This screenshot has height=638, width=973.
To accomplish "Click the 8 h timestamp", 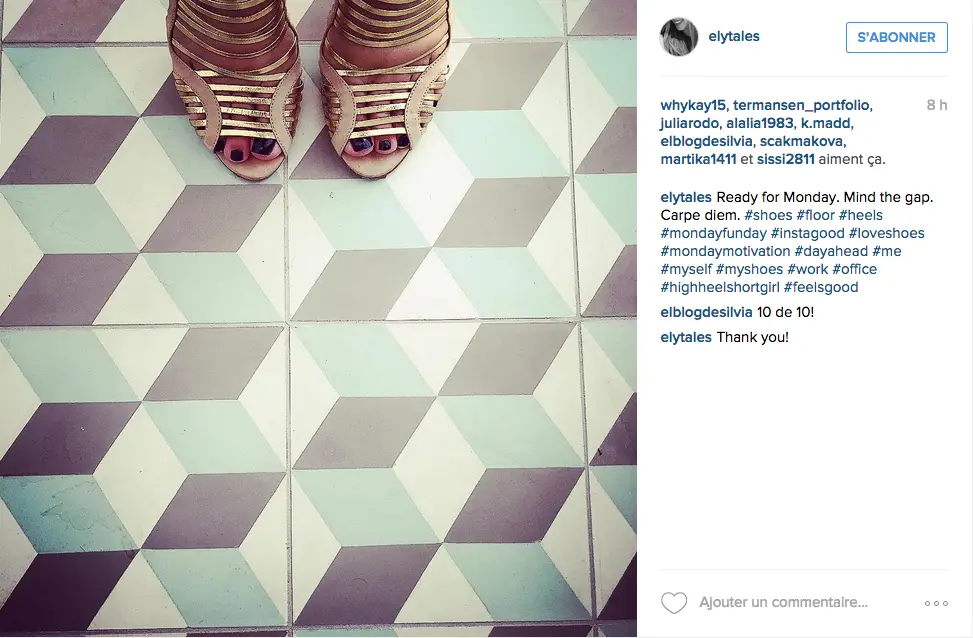I will [x=936, y=106].
